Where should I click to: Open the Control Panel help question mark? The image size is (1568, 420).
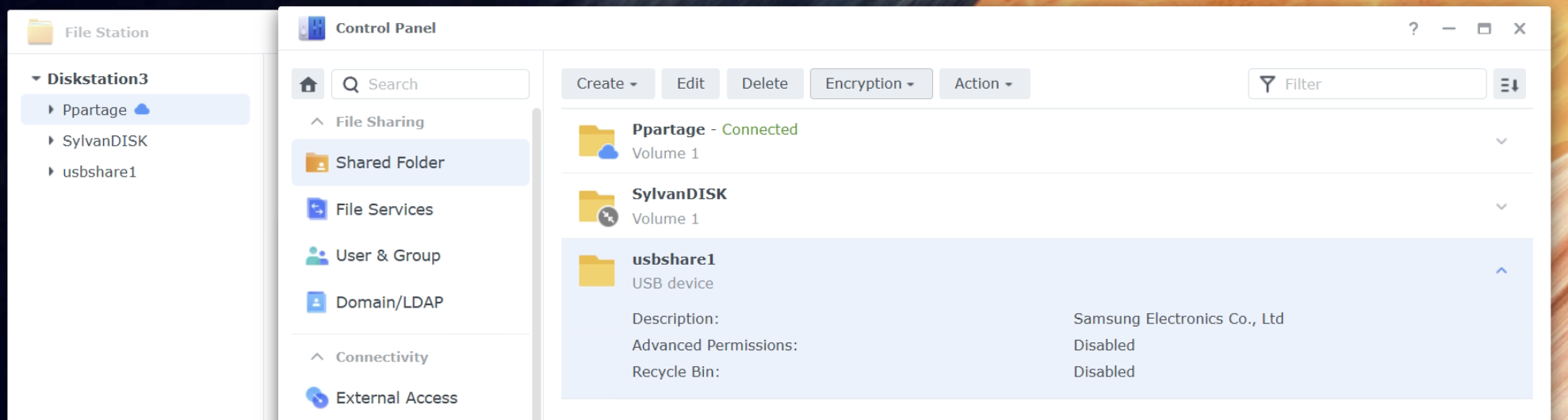coord(1413,29)
